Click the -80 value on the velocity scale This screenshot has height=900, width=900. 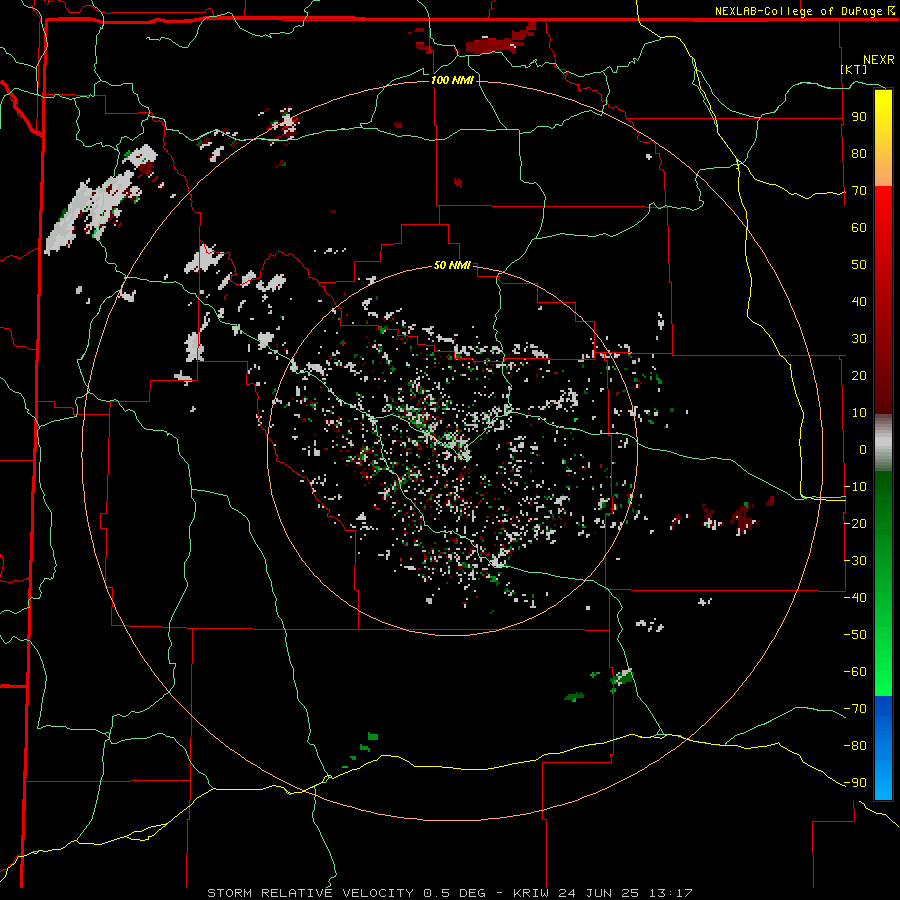(855, 746)
